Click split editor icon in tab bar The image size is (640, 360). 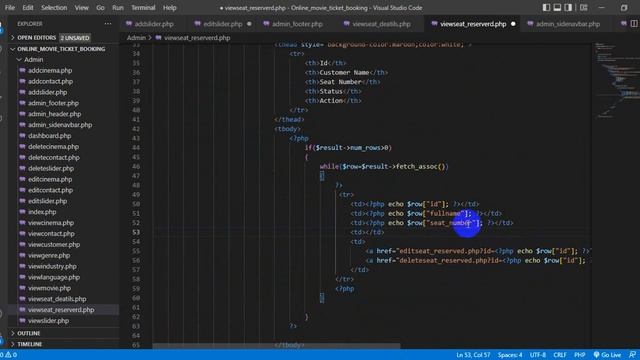point(634,24)
